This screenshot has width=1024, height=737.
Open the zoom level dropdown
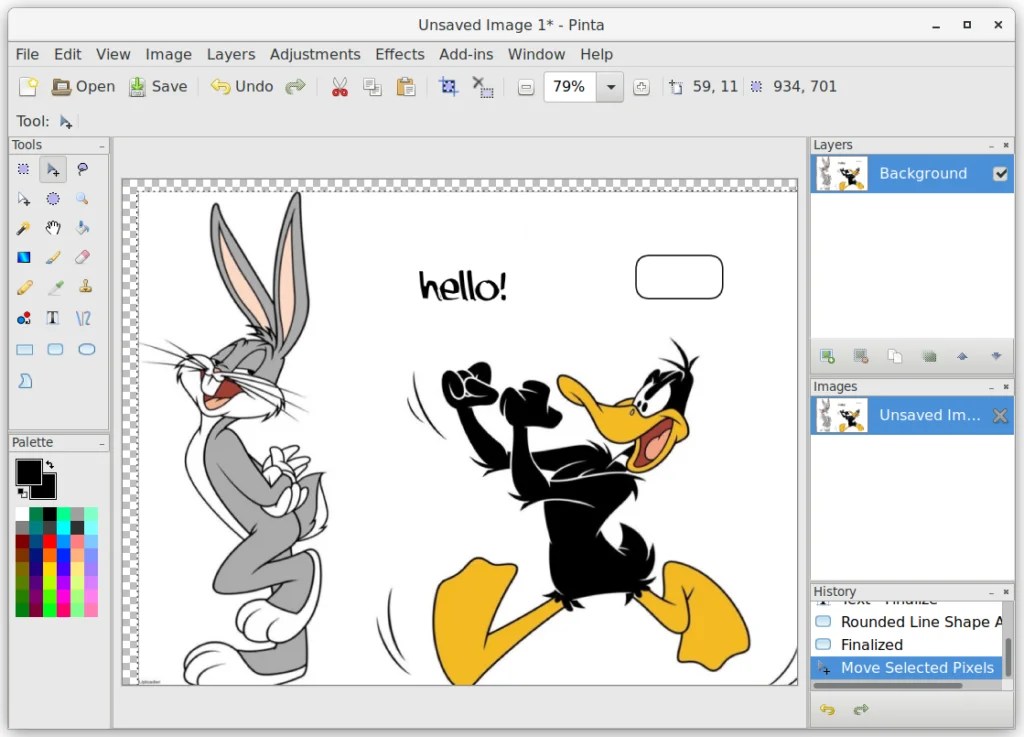pos(611,86)
